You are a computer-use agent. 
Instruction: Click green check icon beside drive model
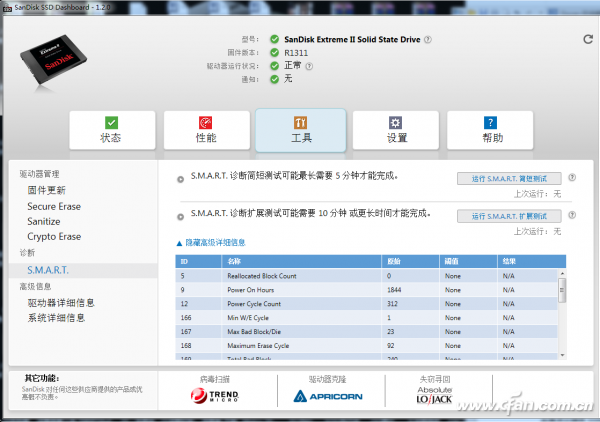274,39
